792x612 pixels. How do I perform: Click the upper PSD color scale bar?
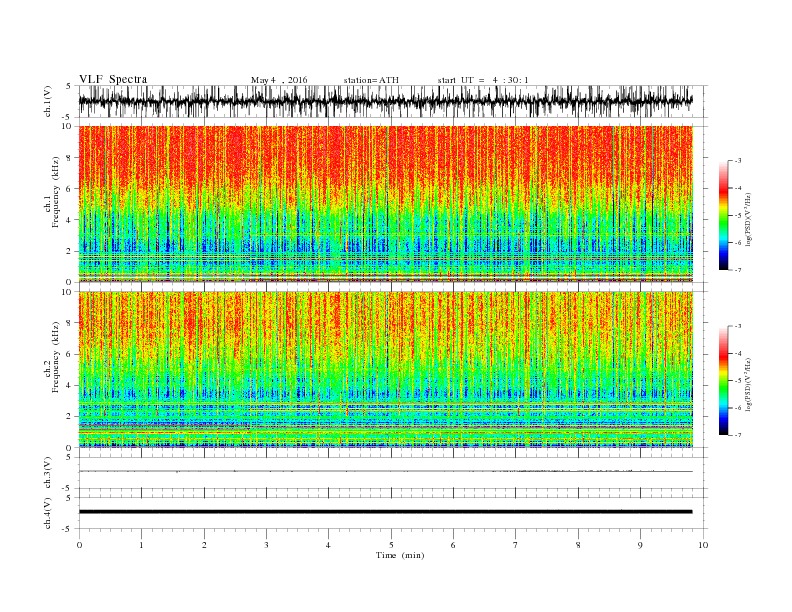(x=723, y=215)
